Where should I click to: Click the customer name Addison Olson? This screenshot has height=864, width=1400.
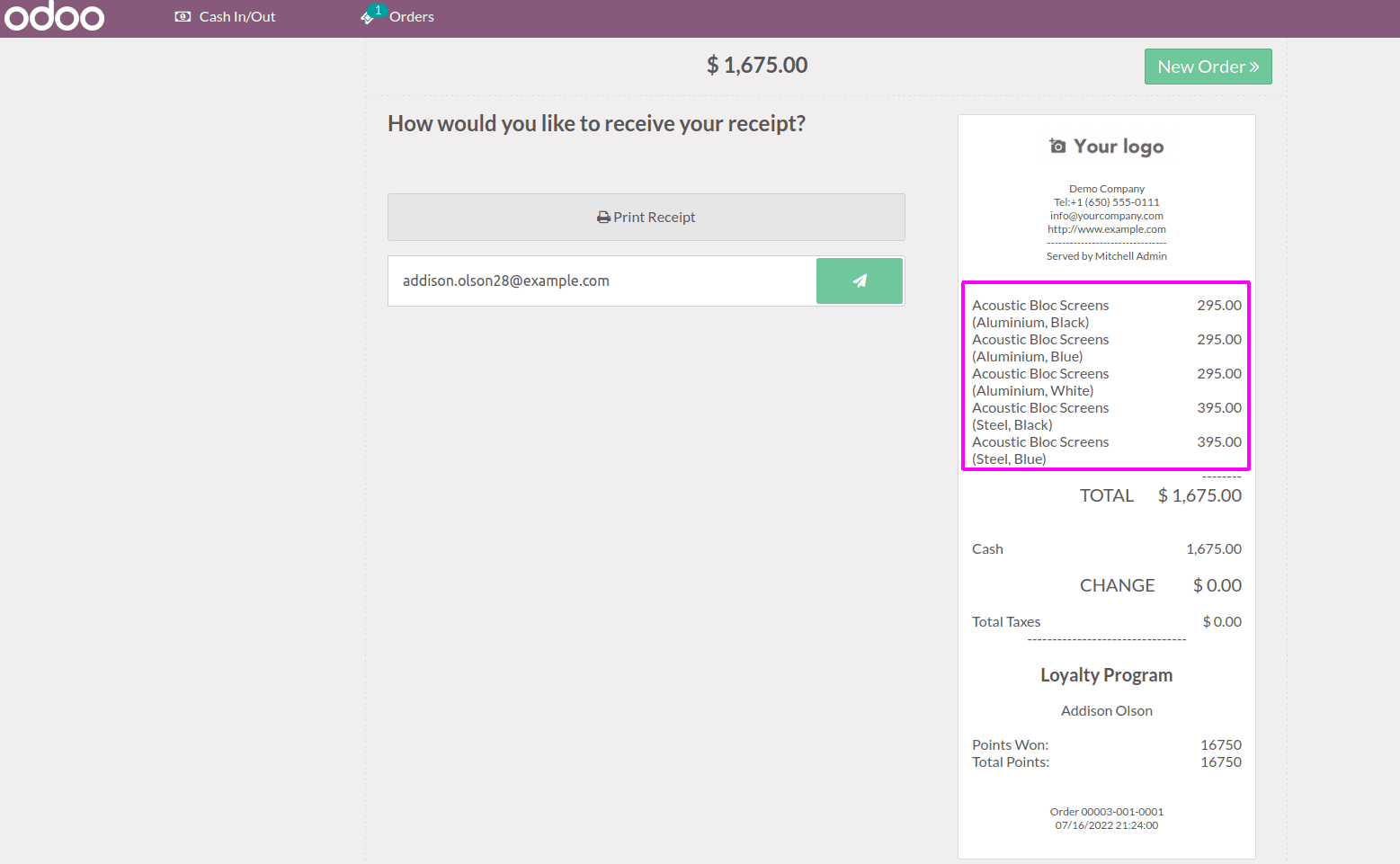tap(1106, 711)
